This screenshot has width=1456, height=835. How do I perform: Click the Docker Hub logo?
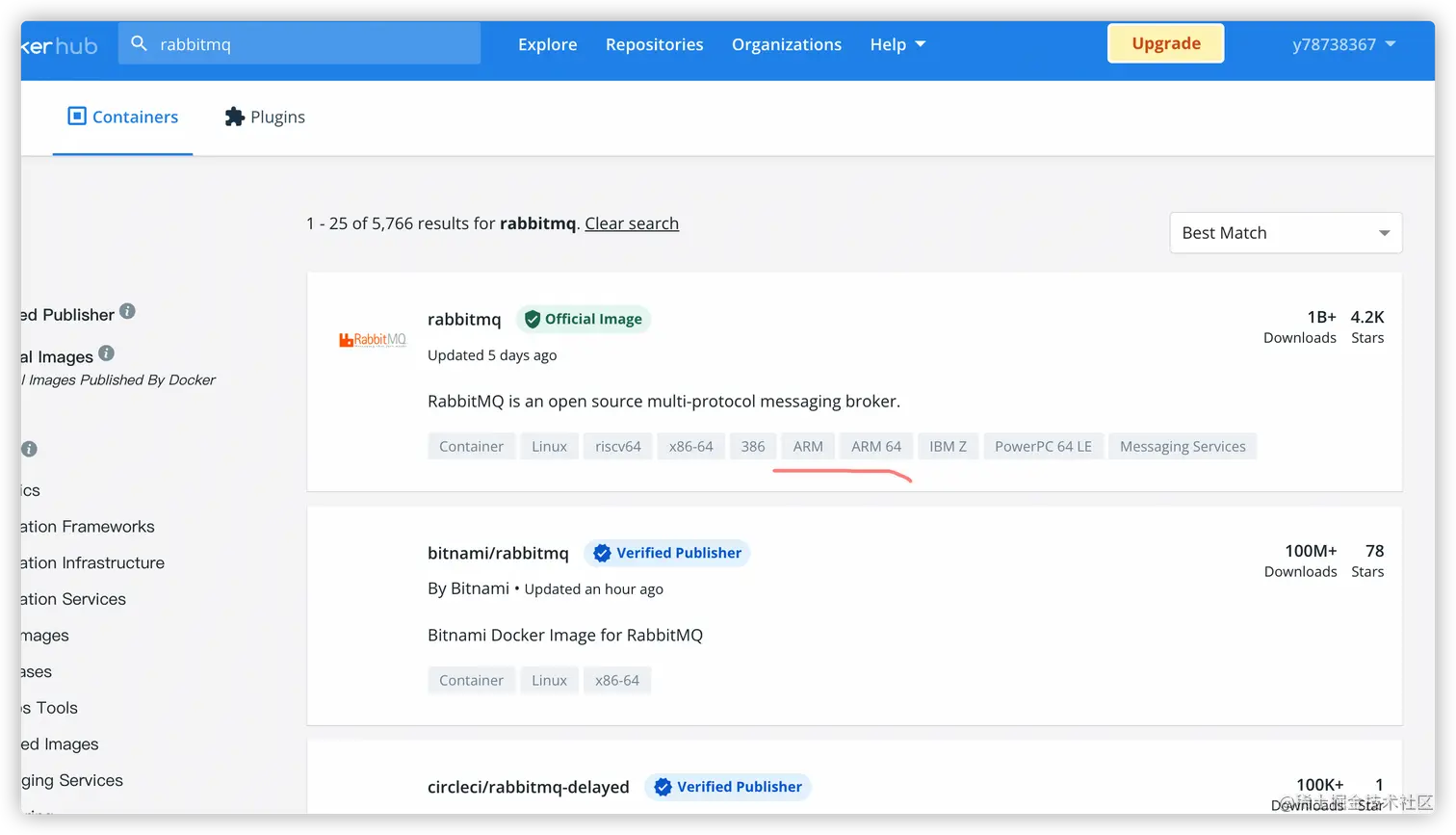60,45
